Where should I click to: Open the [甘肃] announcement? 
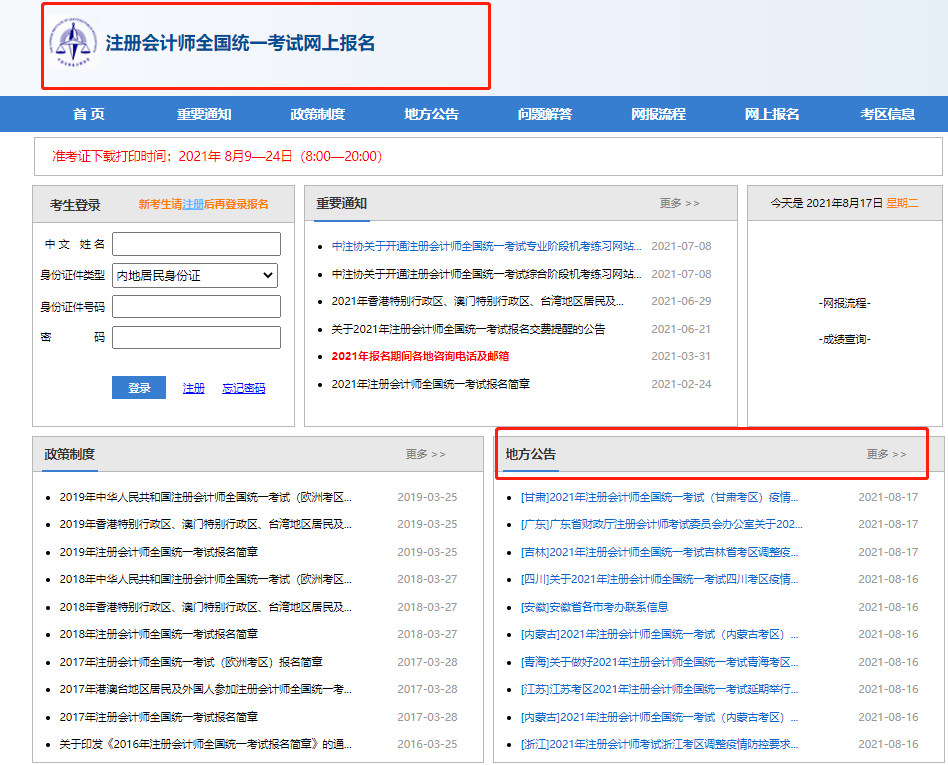pyautogui.click(x=660, y=497)
